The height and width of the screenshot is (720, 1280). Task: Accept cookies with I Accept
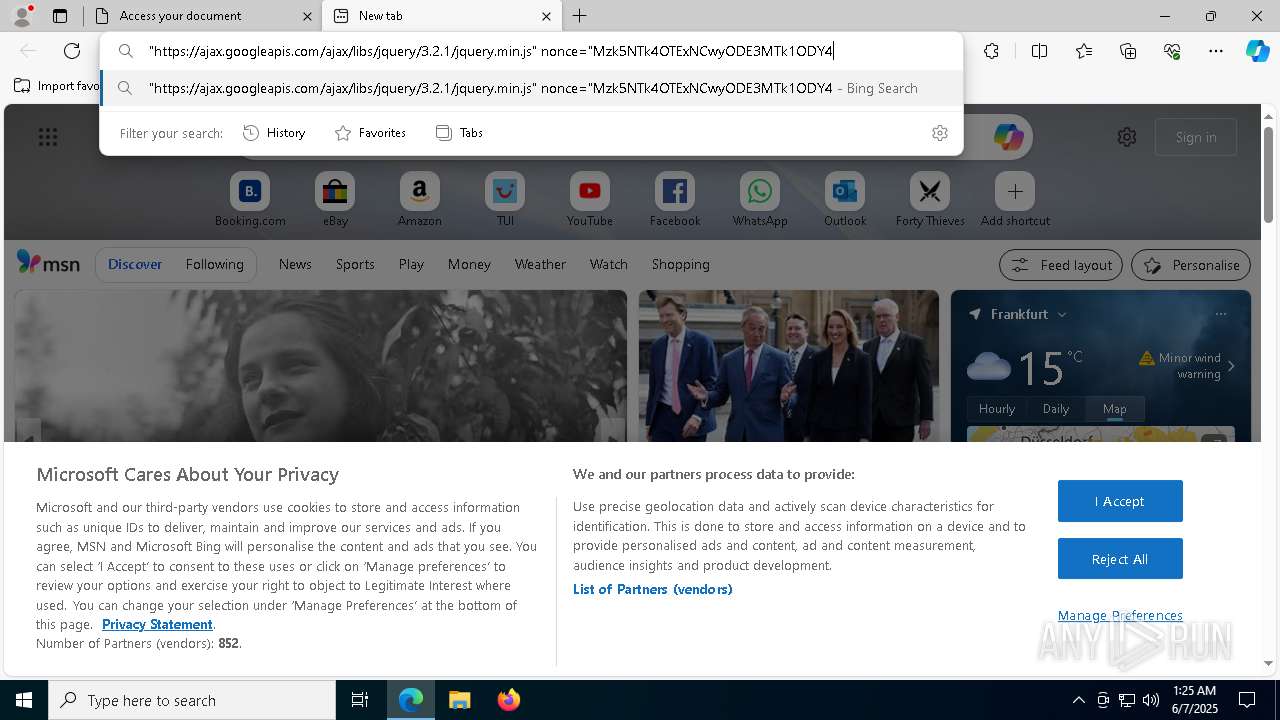(x=1120, y=501)
